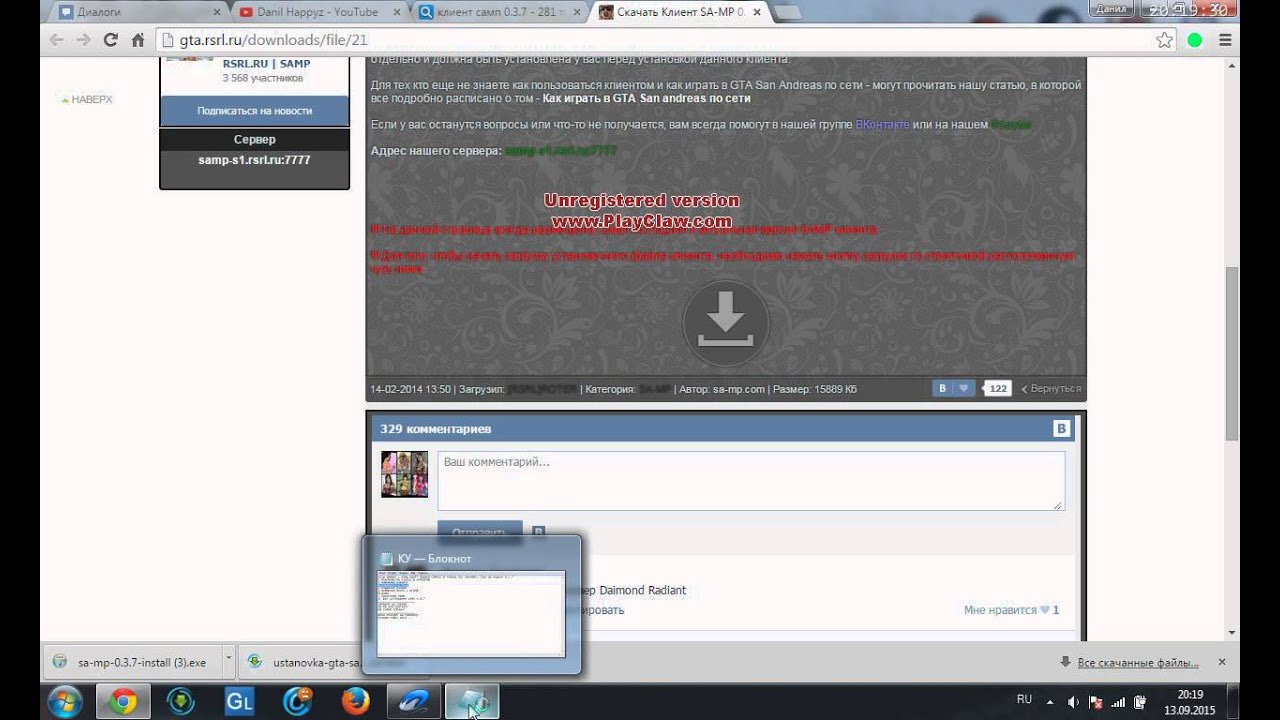Open a new tab button
This screenshot has height=720, width=1280.
point(787,12)
